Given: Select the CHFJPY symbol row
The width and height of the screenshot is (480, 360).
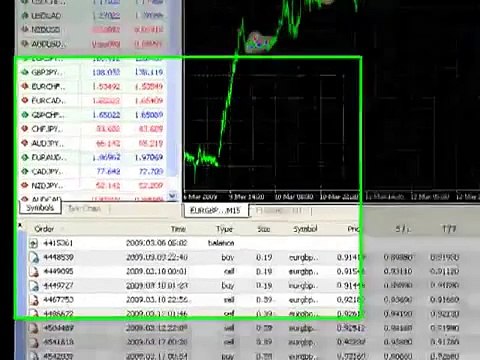Looking at the screenshot, I should (x=93, y=129).
